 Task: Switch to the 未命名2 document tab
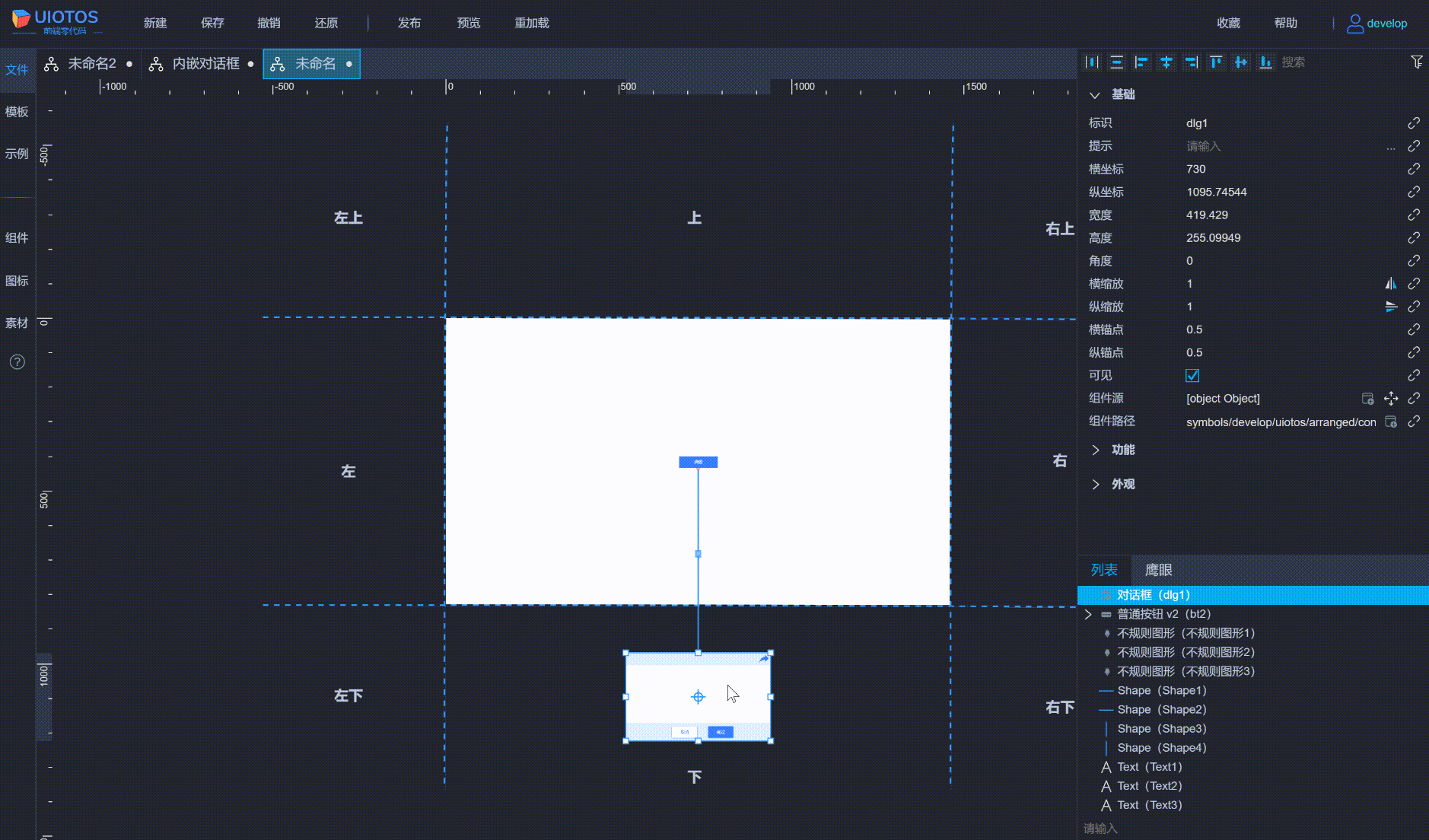[88, 64]
